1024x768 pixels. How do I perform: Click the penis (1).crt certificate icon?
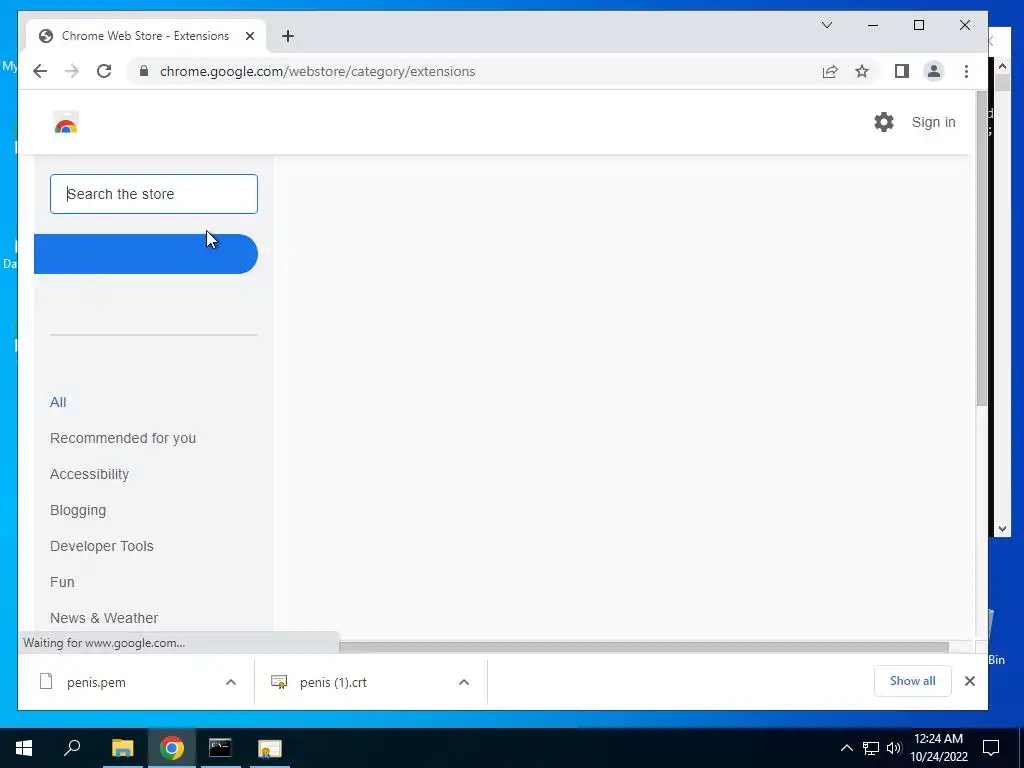tap(279, 682)
